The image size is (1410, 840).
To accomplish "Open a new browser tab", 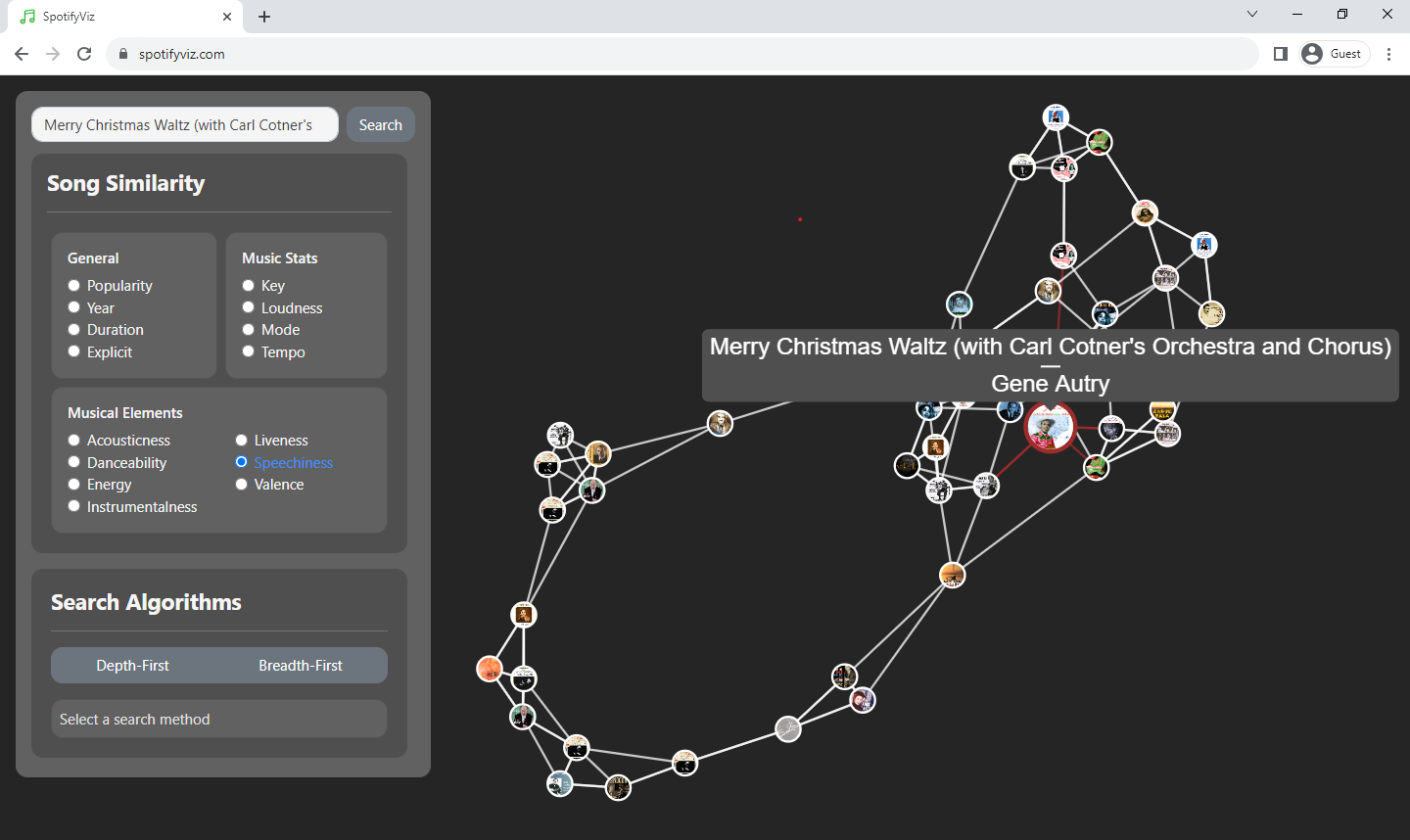I will pyautogui.click(x=264, y=17).
